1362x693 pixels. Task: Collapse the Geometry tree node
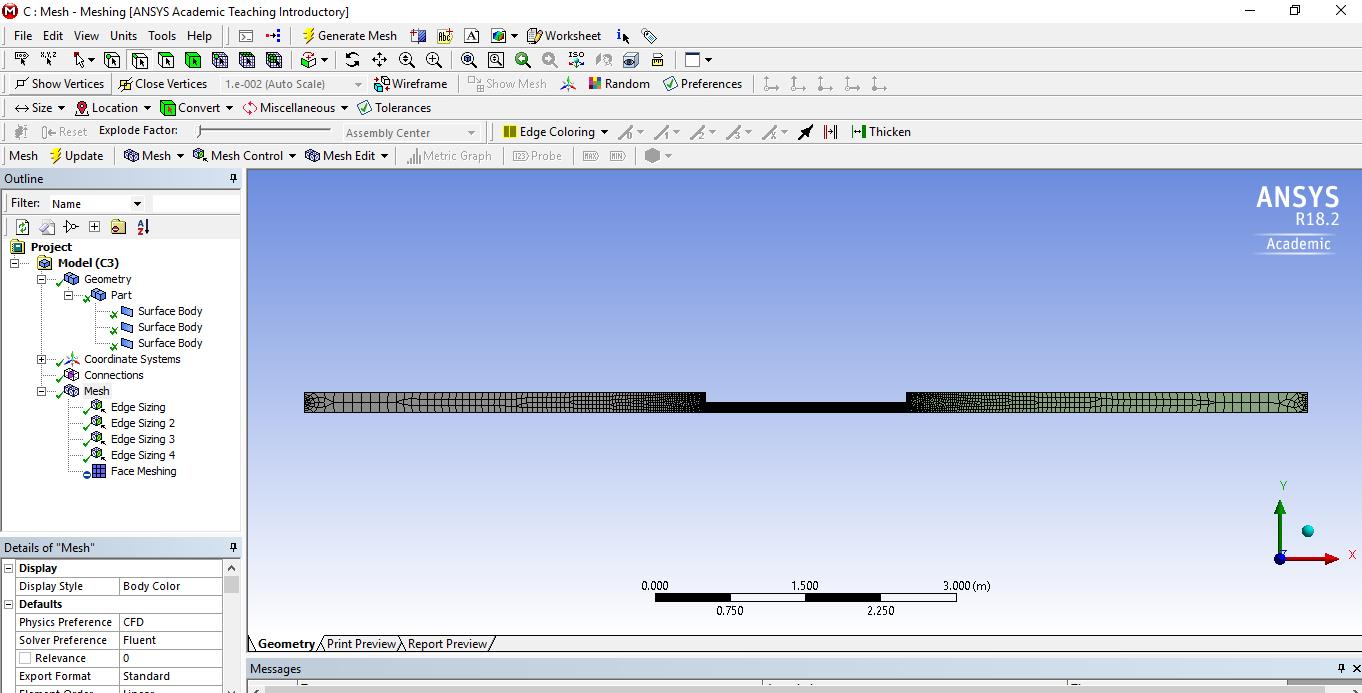point(42,279)
